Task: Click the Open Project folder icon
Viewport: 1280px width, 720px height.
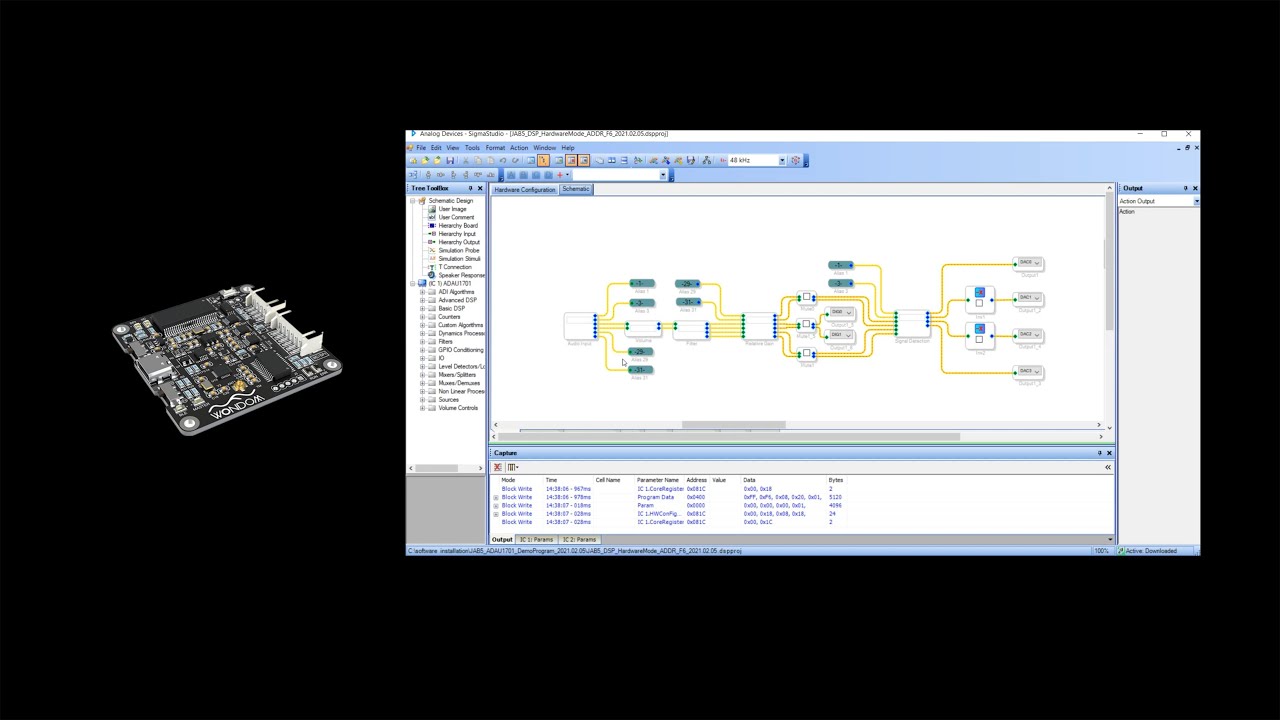Action: tap(426, 160)
